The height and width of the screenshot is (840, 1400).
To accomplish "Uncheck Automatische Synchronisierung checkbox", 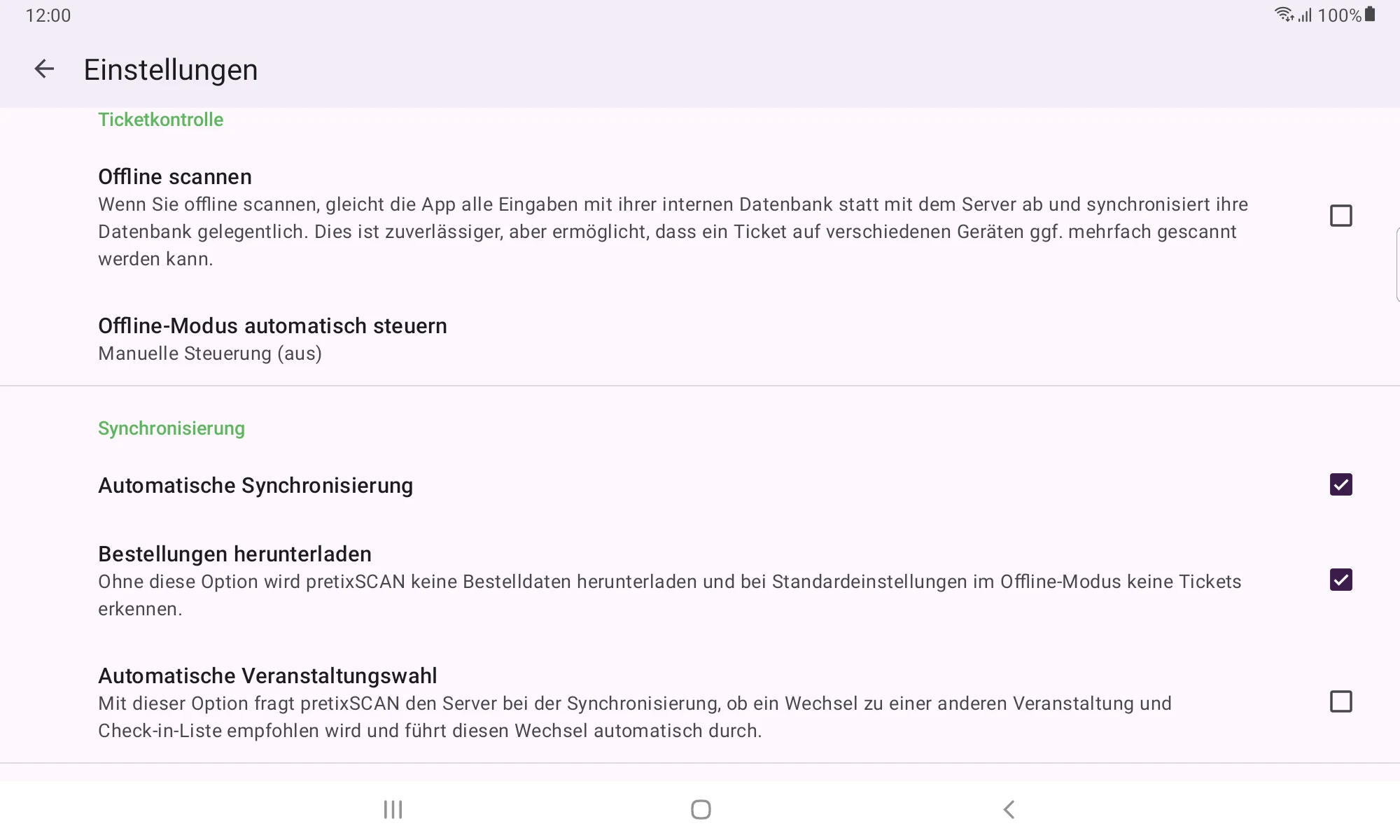I will coord(1340,484).
